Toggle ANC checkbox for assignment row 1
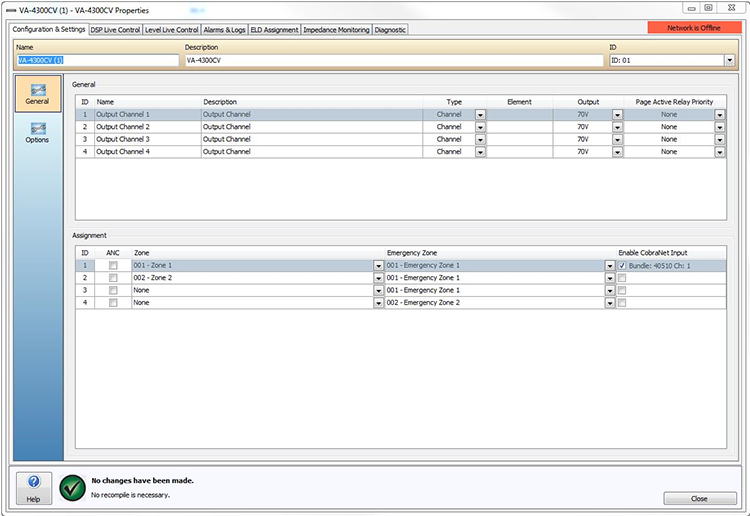 pos(113,265)
